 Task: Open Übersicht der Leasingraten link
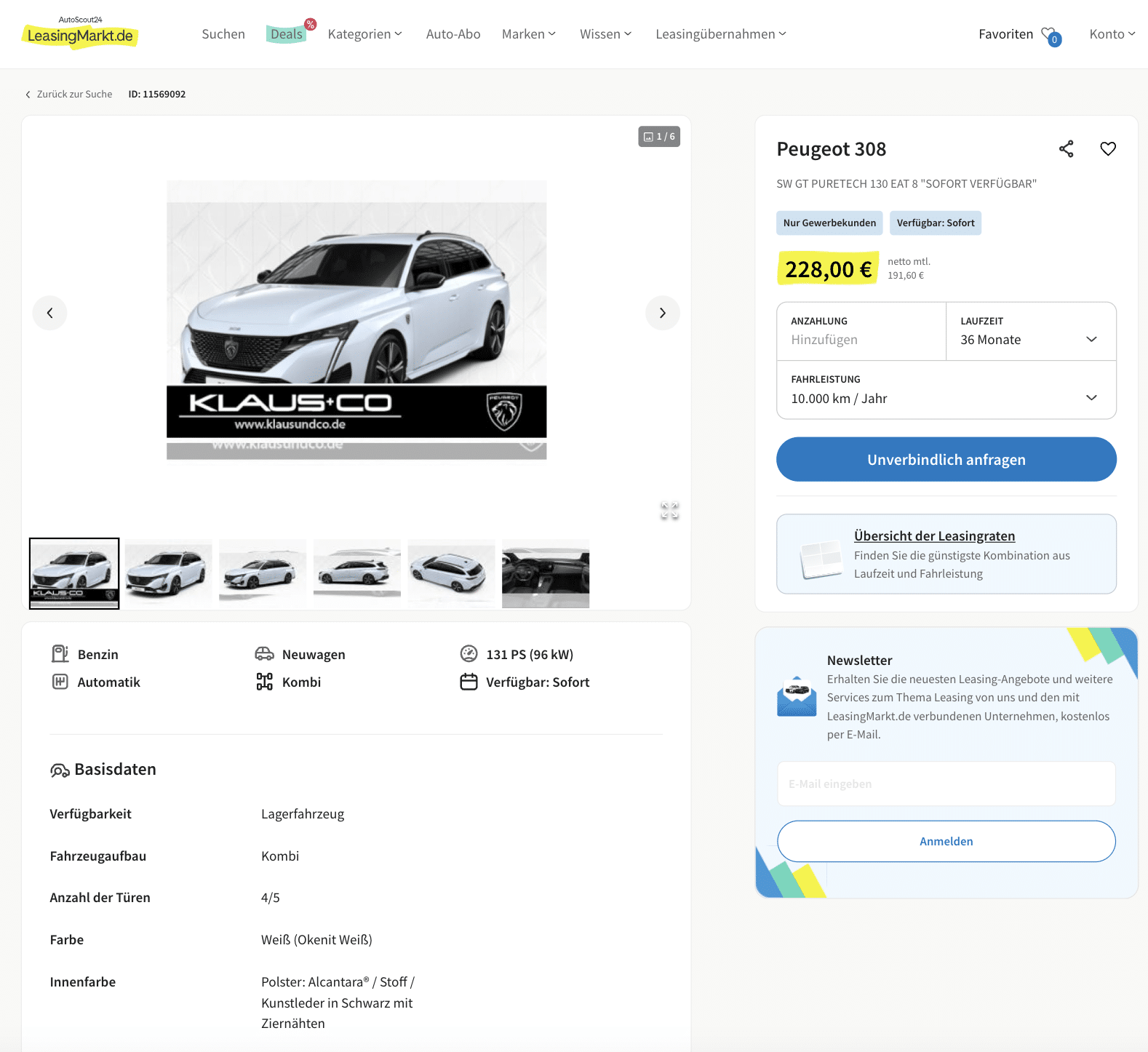[934, 536]
